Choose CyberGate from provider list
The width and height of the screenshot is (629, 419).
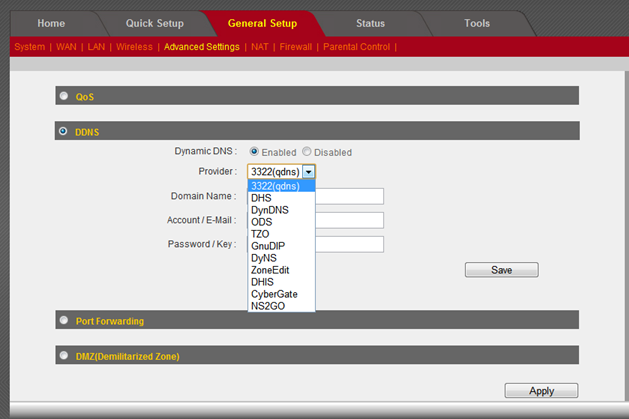281,294
